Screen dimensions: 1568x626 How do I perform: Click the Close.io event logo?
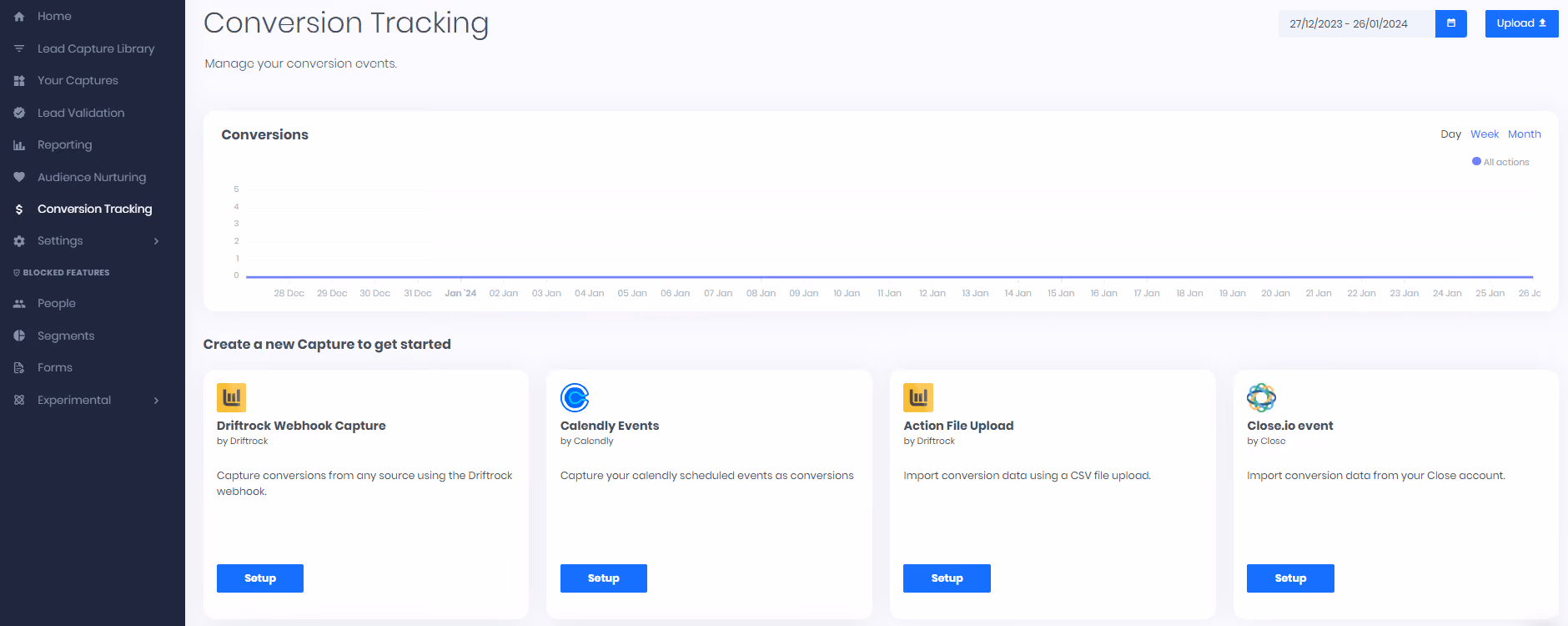point(1261,397)
